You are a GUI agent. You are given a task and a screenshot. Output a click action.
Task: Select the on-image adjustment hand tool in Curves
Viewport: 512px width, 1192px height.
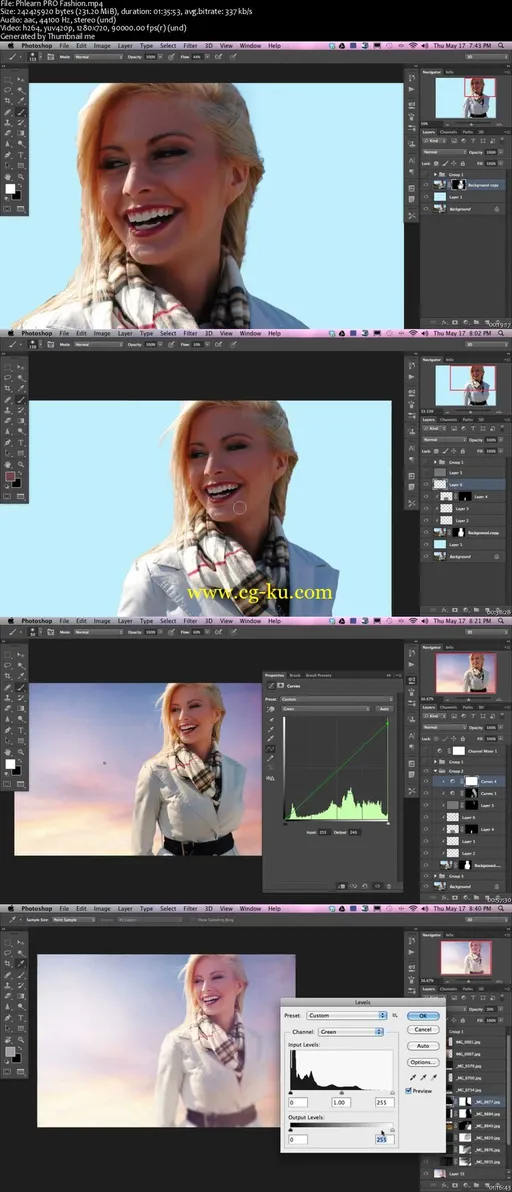coord(271,709)
